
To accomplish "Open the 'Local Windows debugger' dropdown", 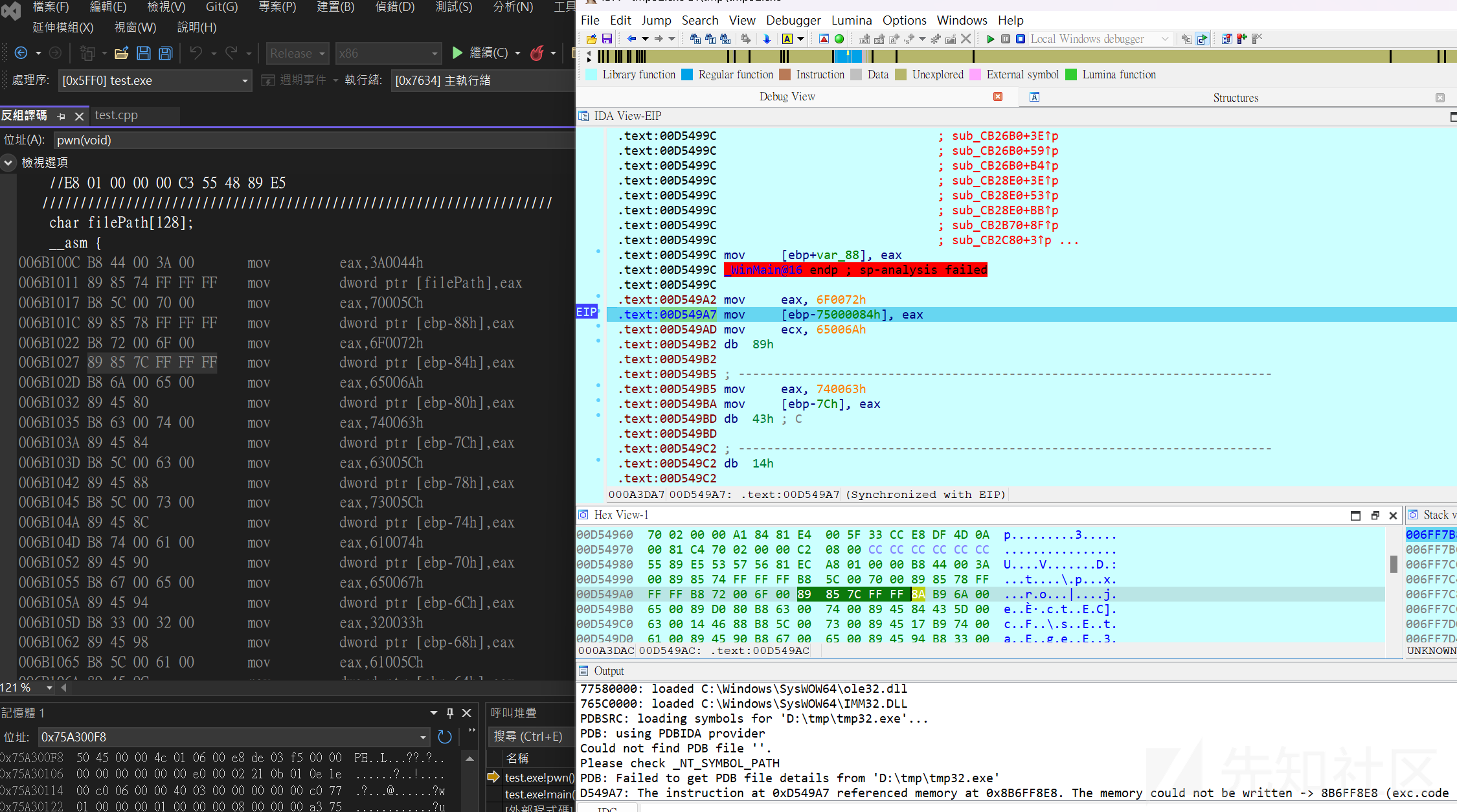I will coord(1165,39).
